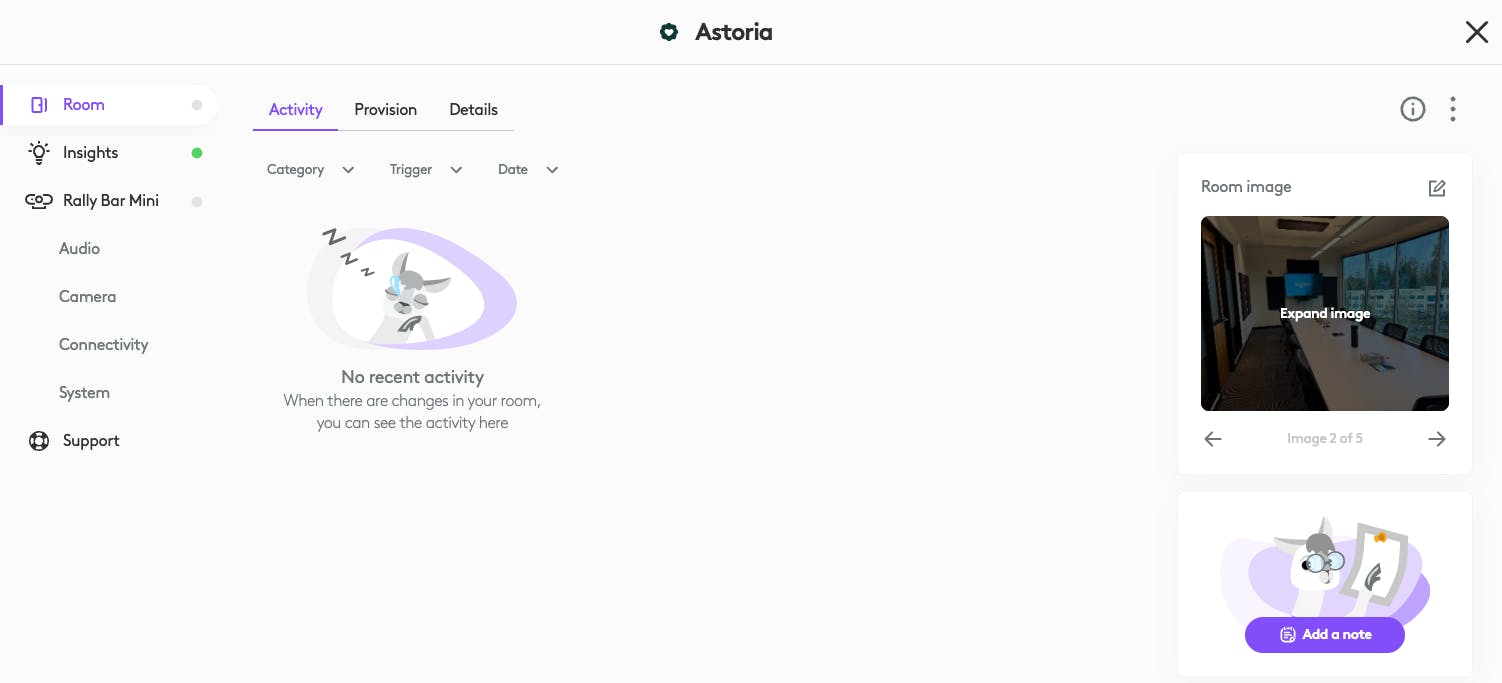Image resolution: width=1502 pixels, height=683 pixels.
Task: Click the Rally Bar Mini device icon
Action: pos(39,201)
